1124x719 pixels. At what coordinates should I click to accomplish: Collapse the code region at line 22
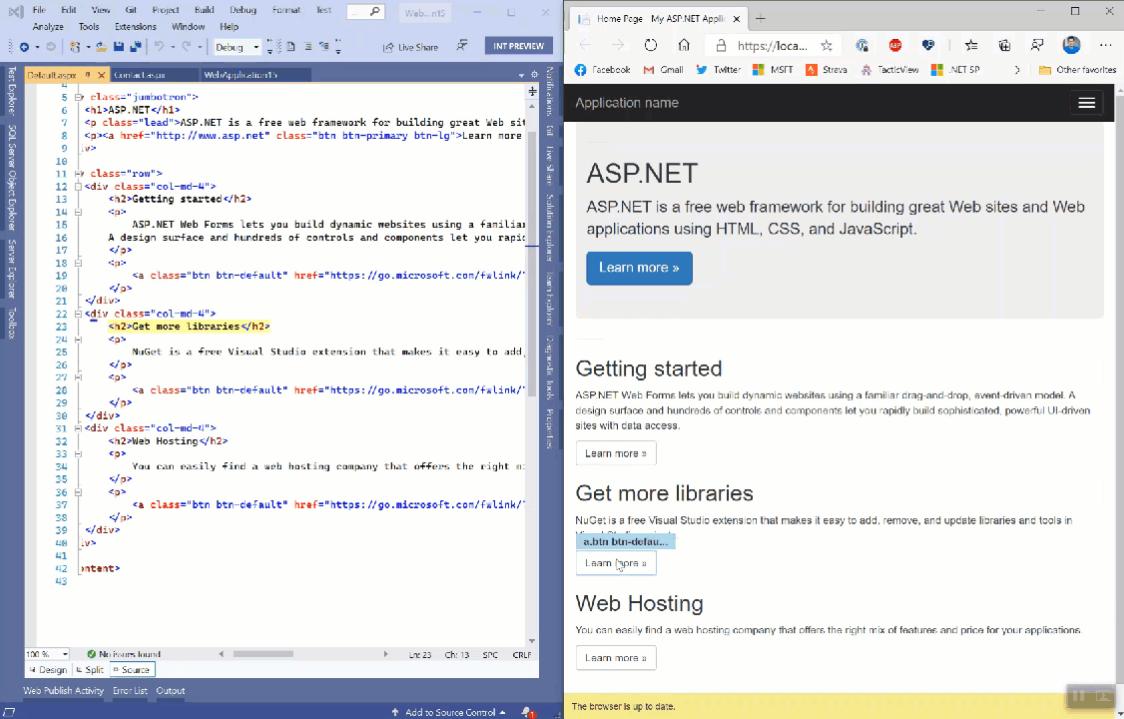[x=78, y=313]
